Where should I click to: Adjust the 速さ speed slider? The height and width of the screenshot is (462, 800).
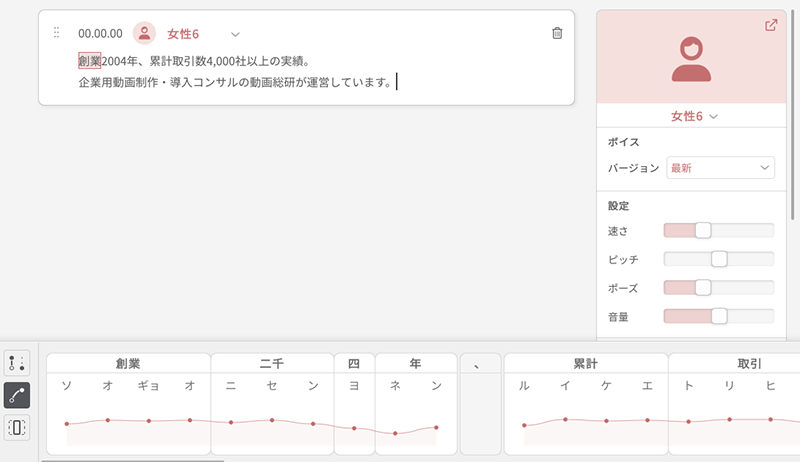pos(703,231)
